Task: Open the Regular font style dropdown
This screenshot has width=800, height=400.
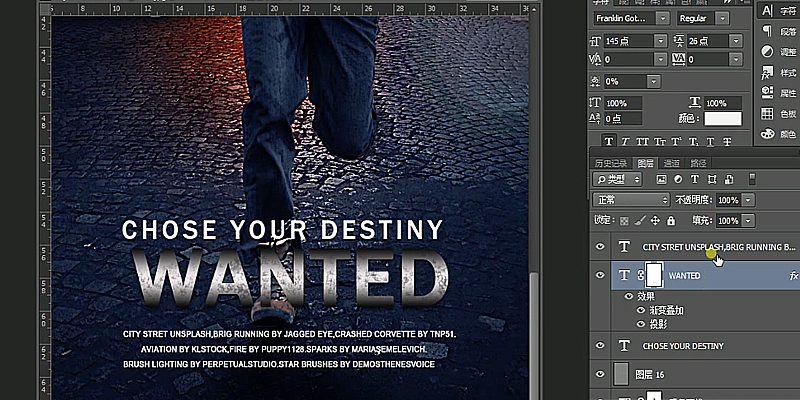Action: click(722, 18)
